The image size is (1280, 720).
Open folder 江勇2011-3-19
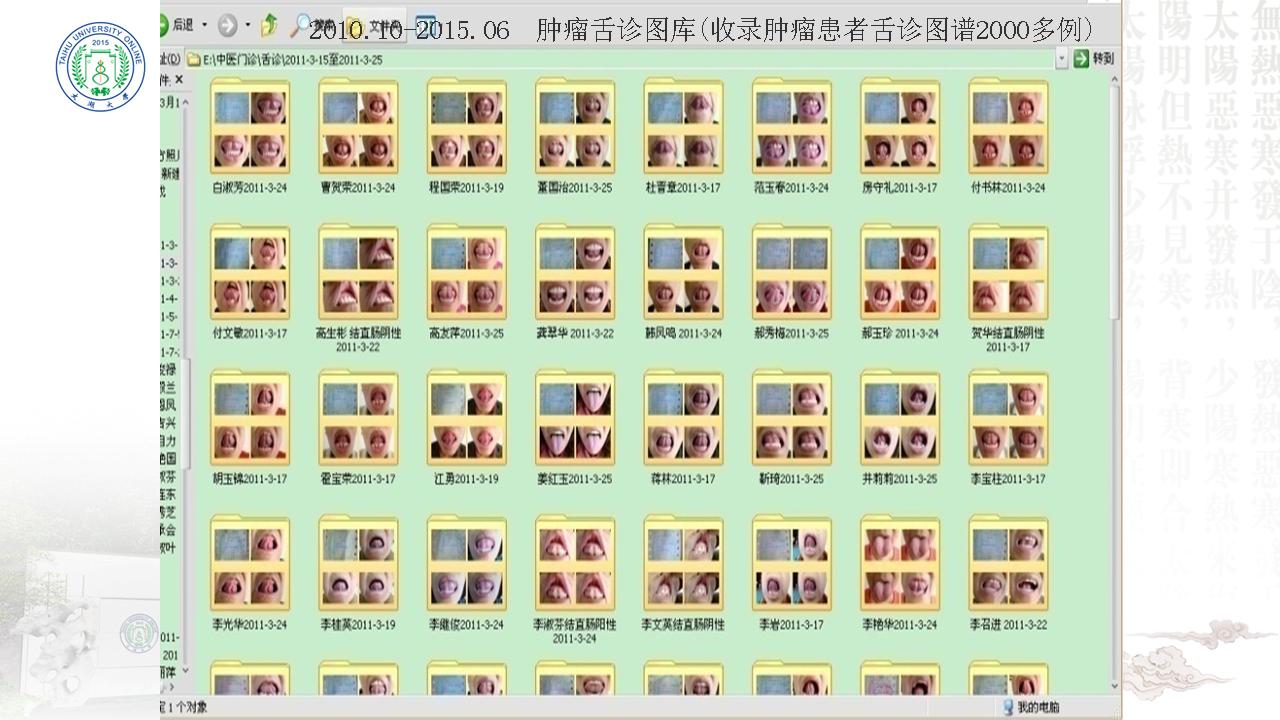(x=466, y=420)
